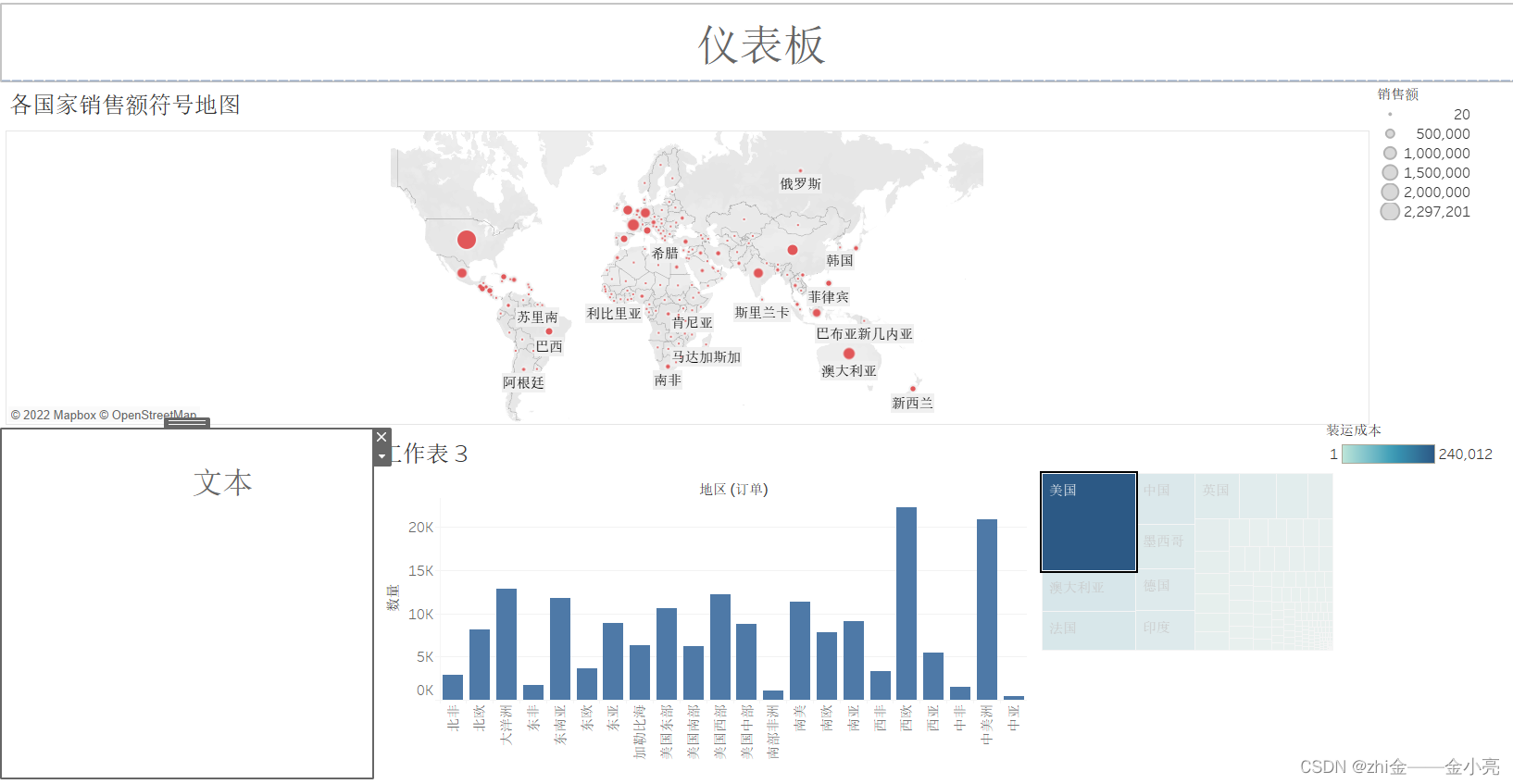
Task: Open the 文本 object's dropdown menu arrow
Action: point(381,456)
